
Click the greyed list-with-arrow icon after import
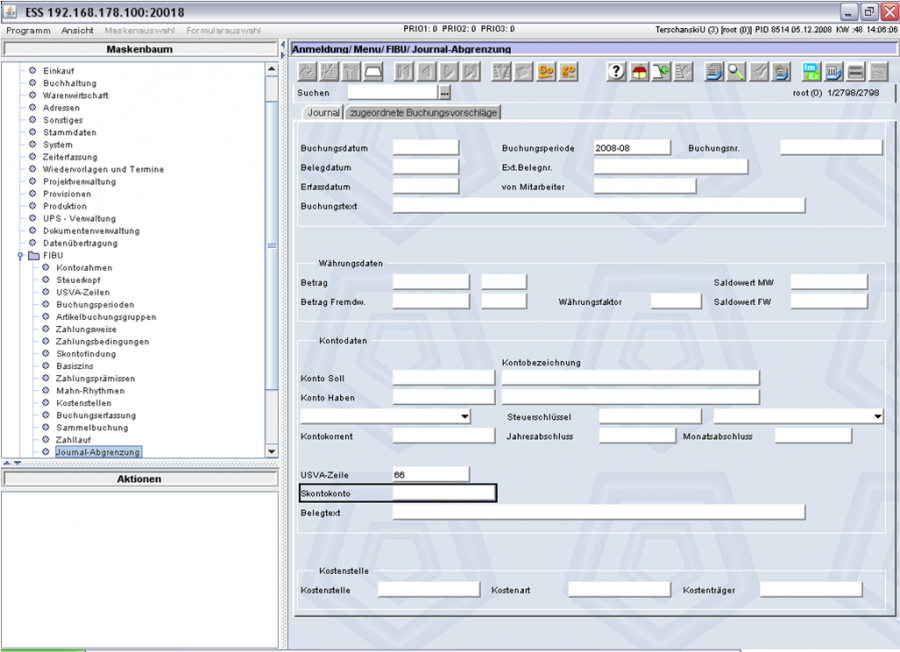click(x=684, y=72)
